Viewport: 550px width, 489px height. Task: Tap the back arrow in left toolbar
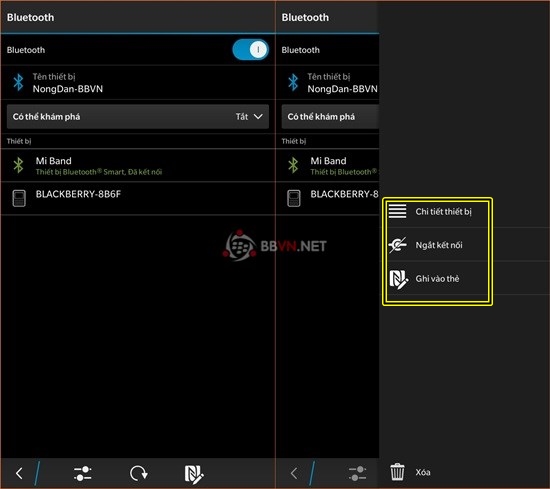click(19, 473)
